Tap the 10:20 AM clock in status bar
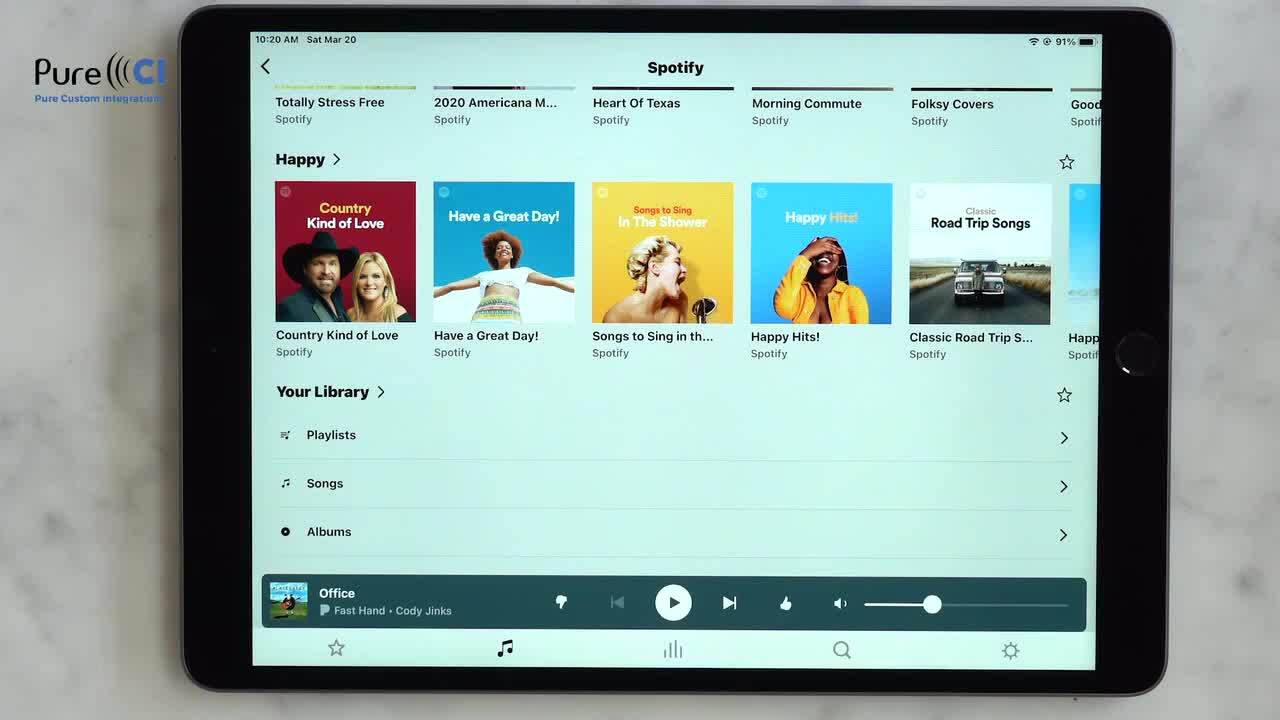The height and width of the screenshot is (720, 1280). pos(277,40)
